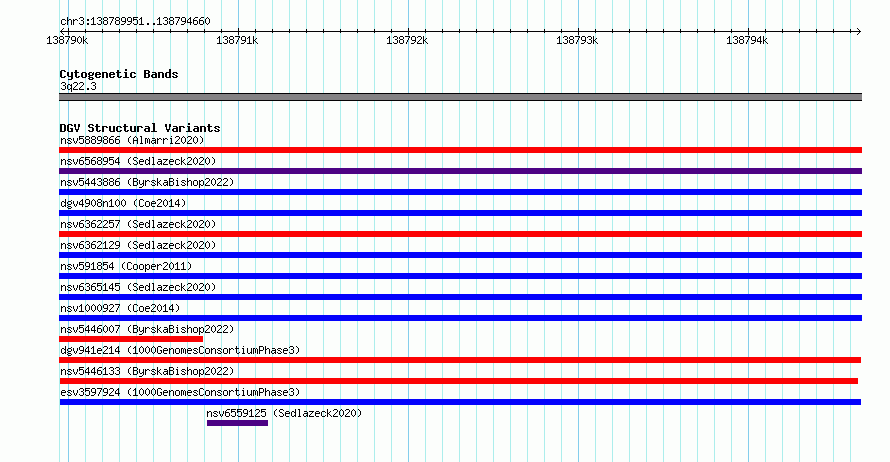890x462 pixels.
Task: Click the nsv5446007 (ByrskaBishop2022) label
Action: tap(147, 329)
